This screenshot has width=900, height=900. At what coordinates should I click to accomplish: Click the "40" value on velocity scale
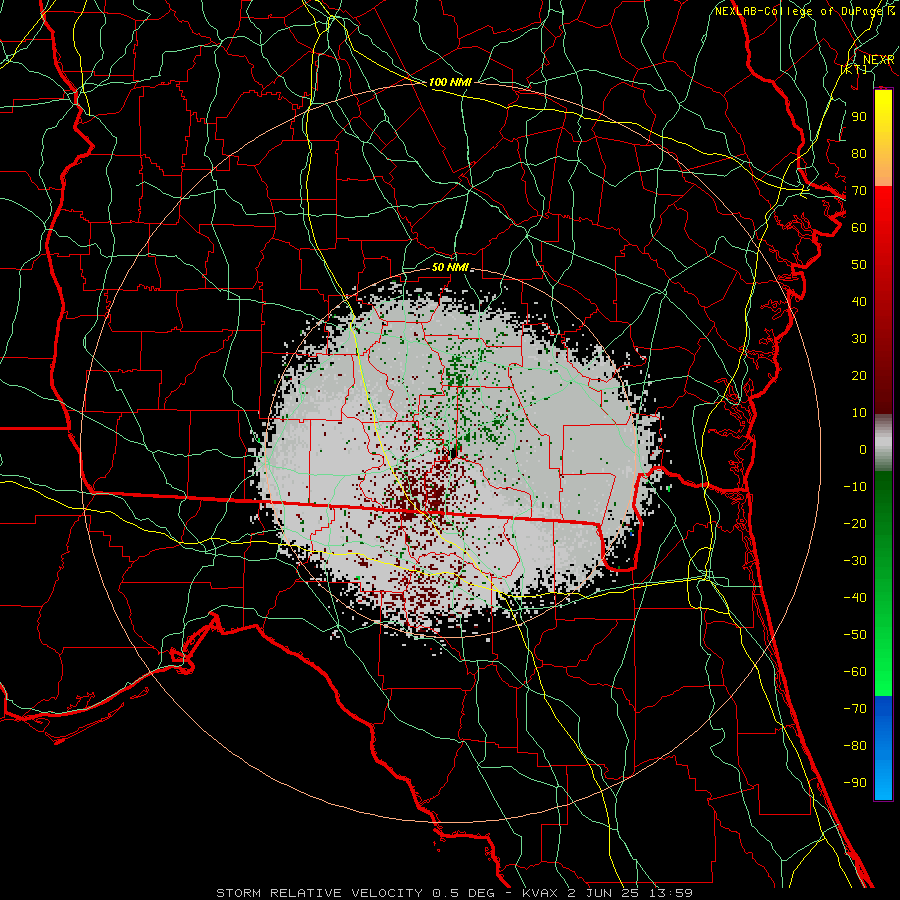(x=859, y=301)
